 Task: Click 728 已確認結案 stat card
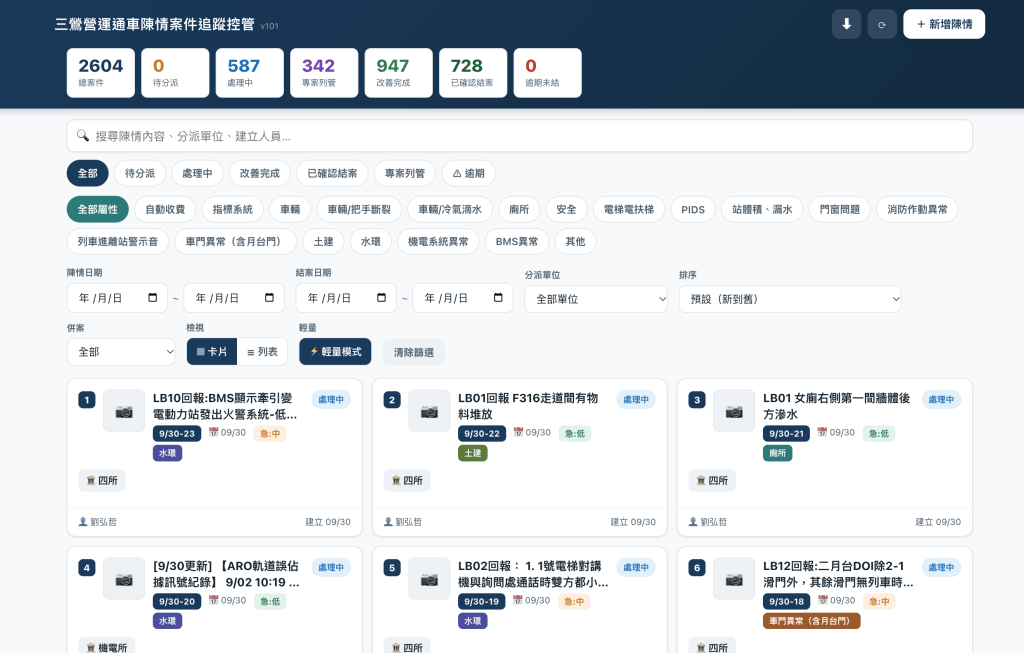[473, 72]
